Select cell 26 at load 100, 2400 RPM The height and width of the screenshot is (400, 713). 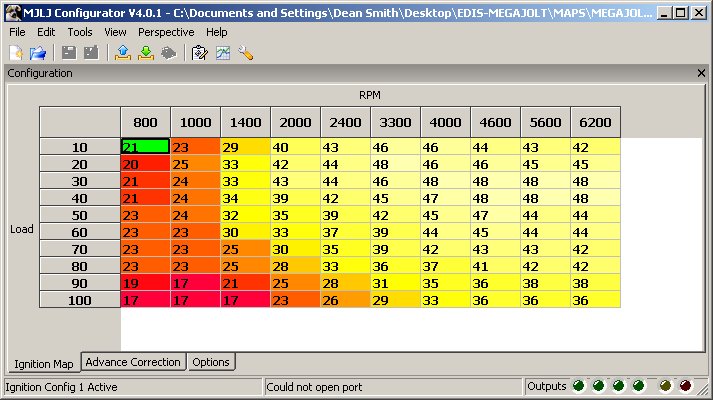[346, 300]
